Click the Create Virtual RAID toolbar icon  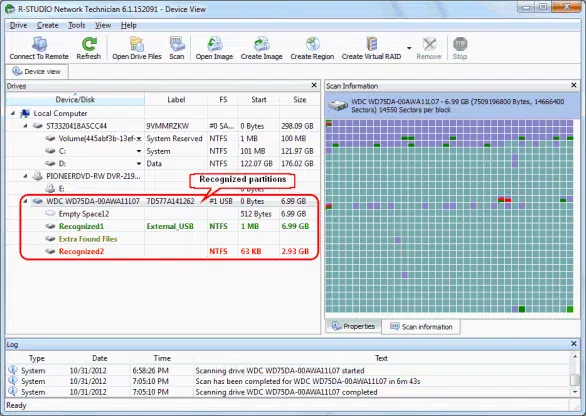[x=371, y=48]
